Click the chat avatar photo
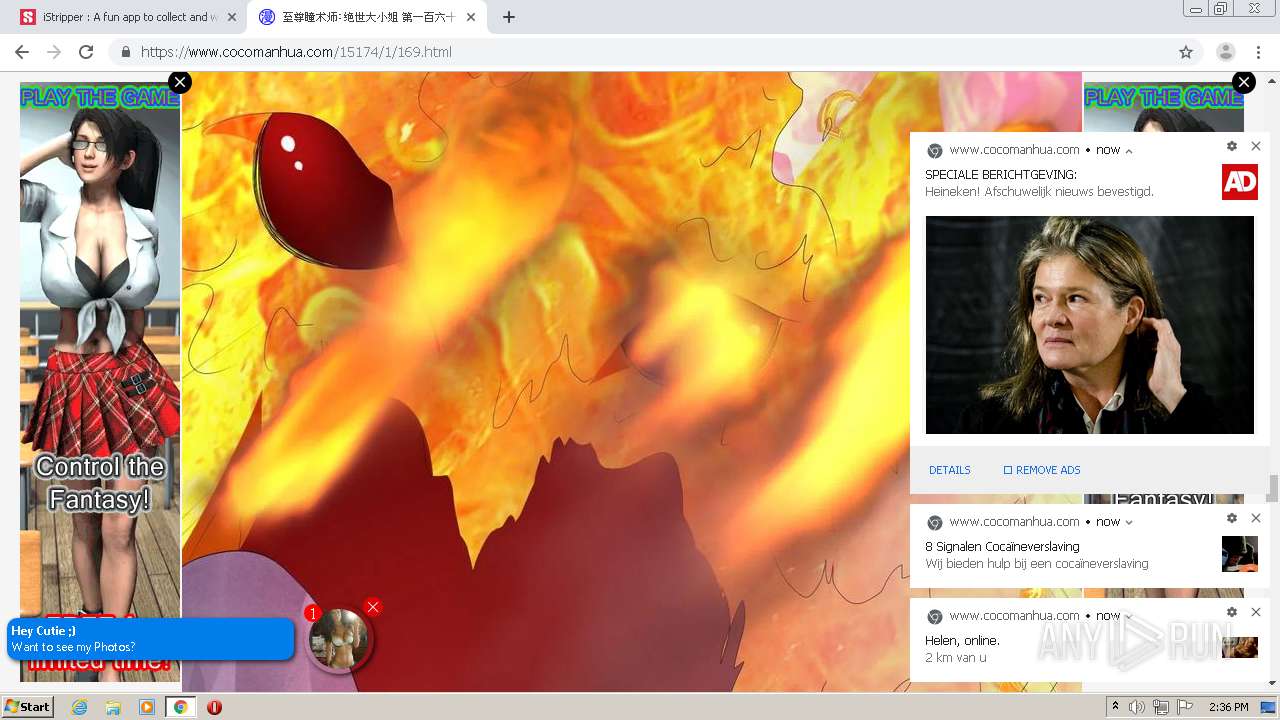 tap(339, 640)
